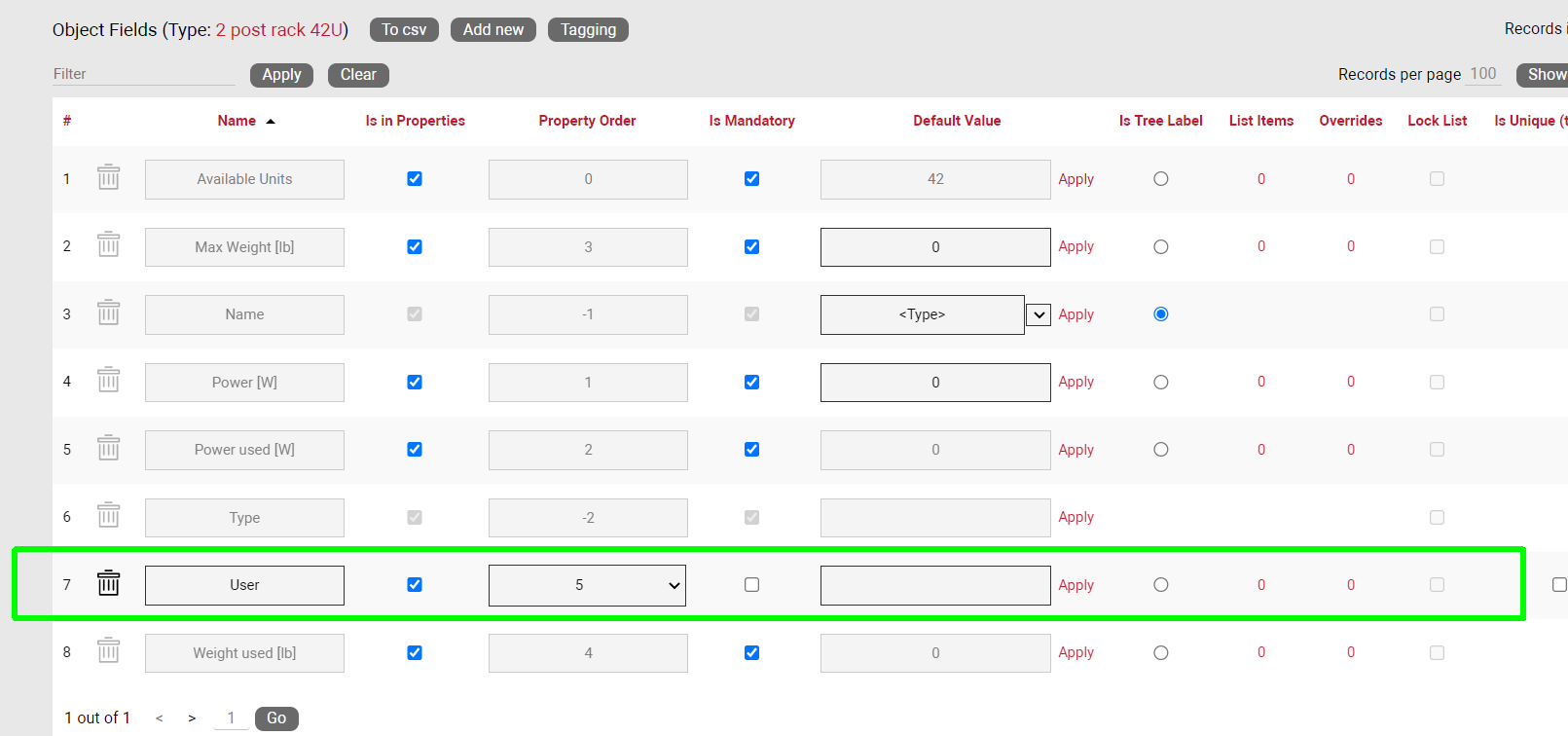Open the 2 post rack 42U type link
Image resolution: width=1568 pixels, height=736 pixels.
pyautogui.click(x=279, y=30)
